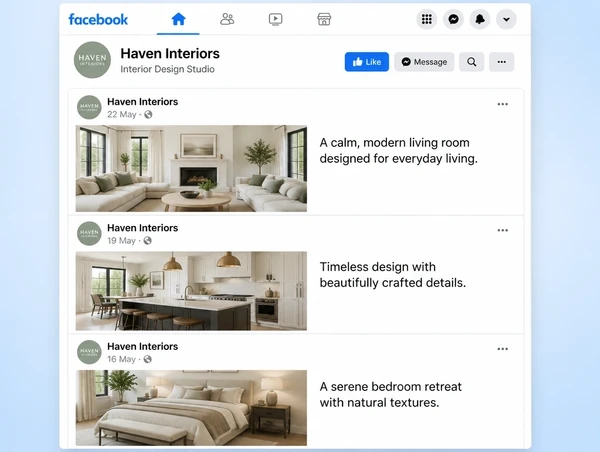Open the Marketplace tab

[324, 19]
